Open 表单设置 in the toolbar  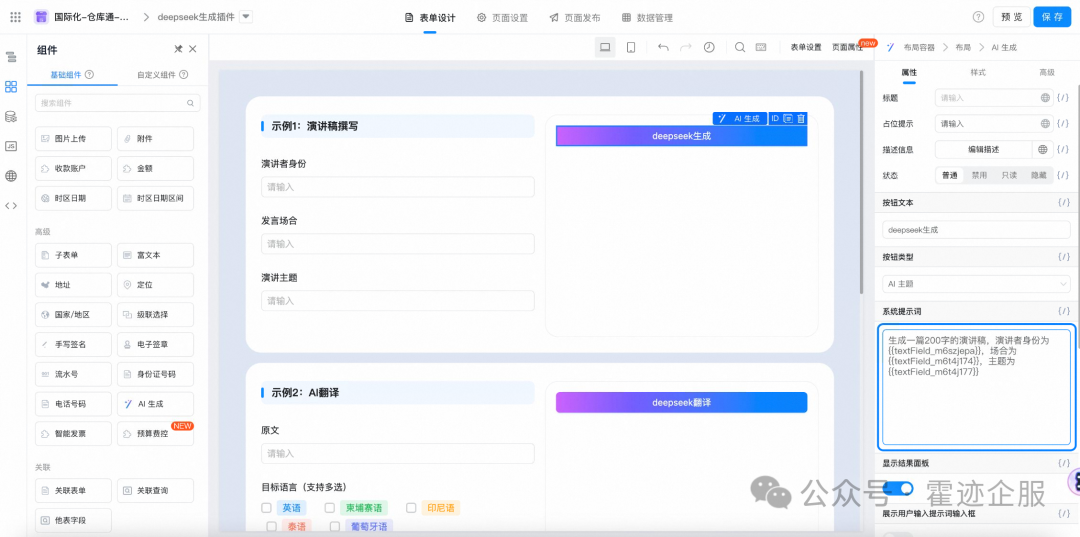[x=805, y=48]
